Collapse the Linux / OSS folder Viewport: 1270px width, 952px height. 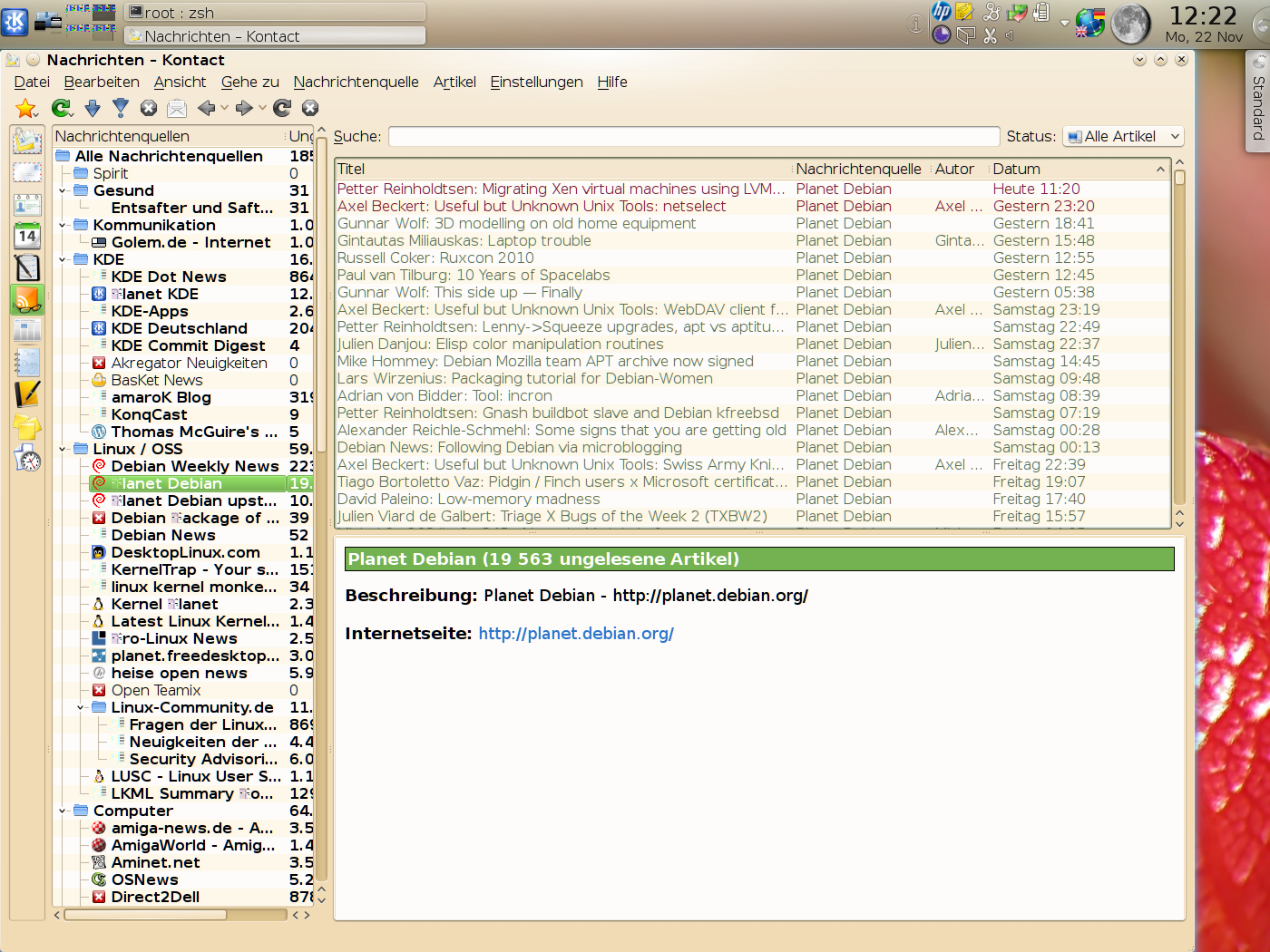coord(63,449)
